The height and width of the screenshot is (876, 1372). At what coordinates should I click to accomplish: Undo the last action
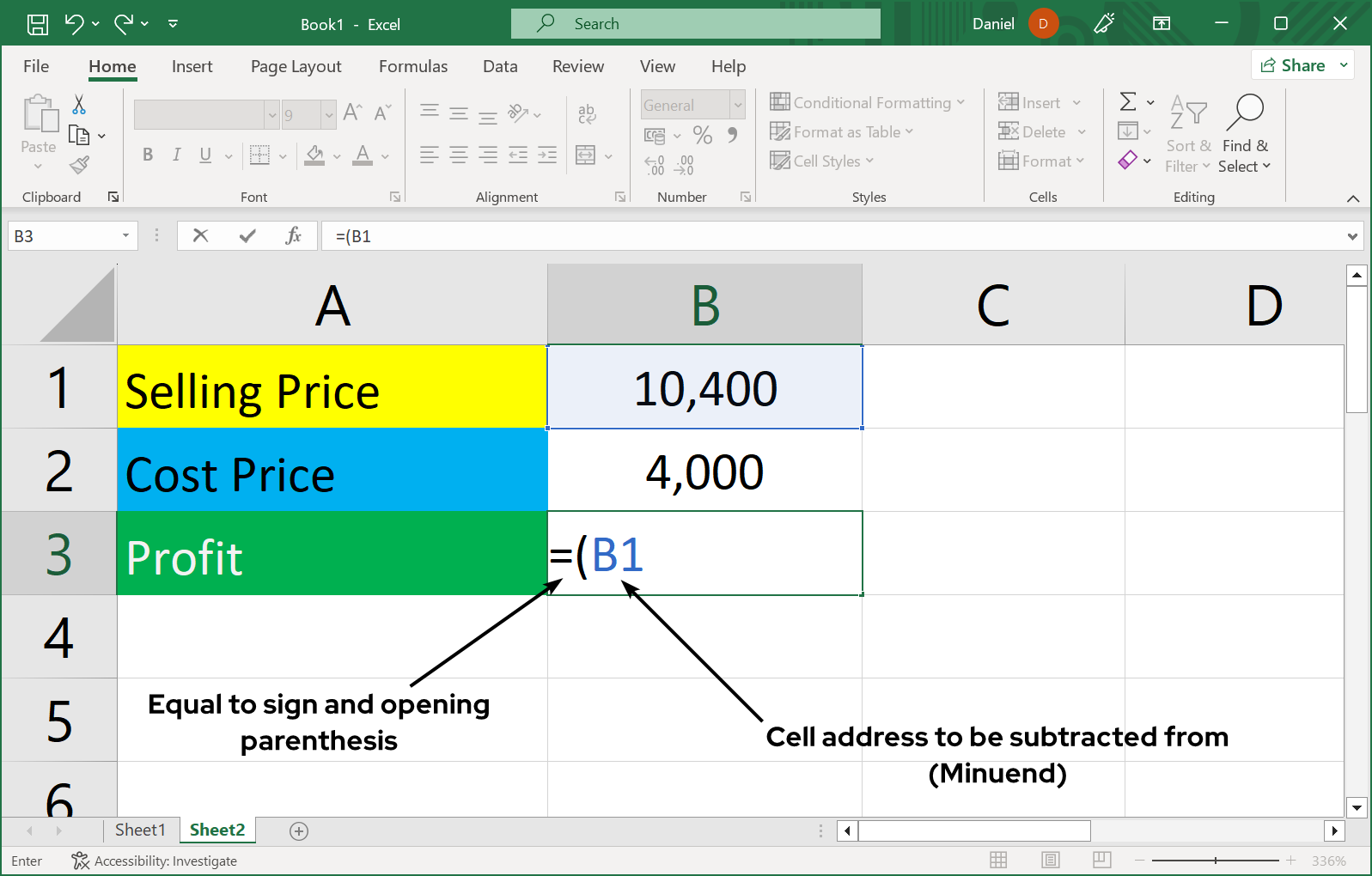(75, 24)
